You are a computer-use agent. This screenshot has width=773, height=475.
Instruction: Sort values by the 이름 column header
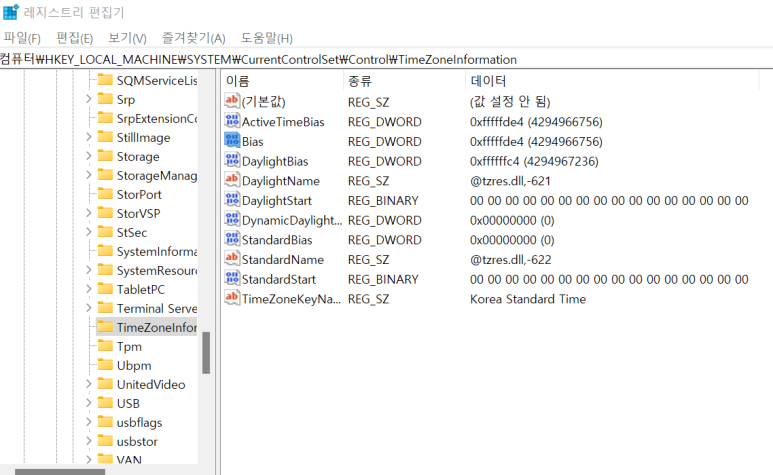(x=282, y=81)
